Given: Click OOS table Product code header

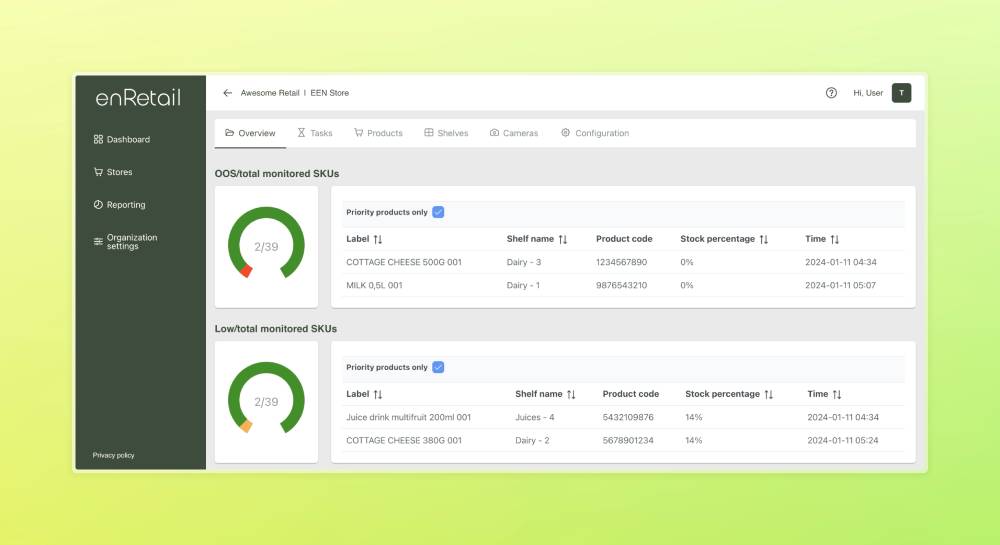Looking at the screenshot, I should pyautogui.click(x=624, y=239).
